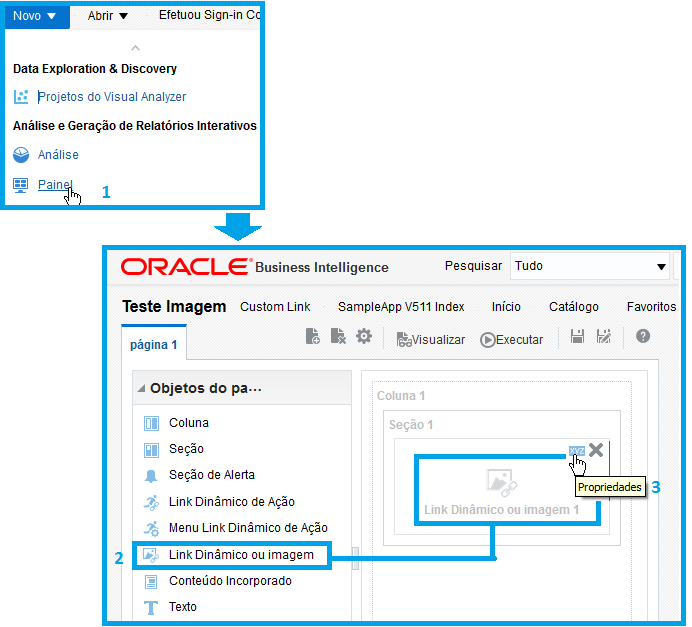Open the Abrir dropdown menu
This screenshot has height=627, width=692.
[x=108, y=16]
